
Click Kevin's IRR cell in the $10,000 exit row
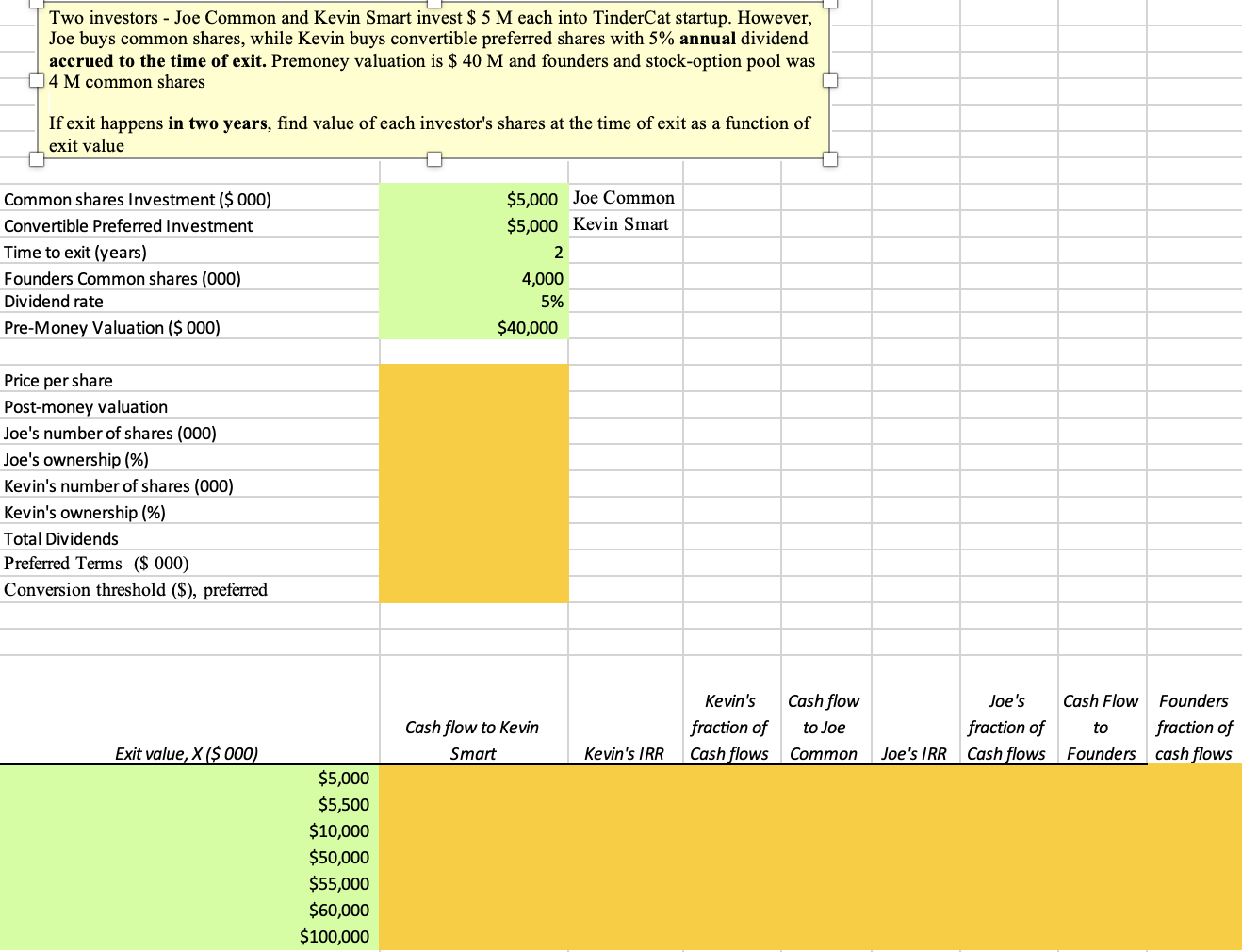(x=626, y=831)
